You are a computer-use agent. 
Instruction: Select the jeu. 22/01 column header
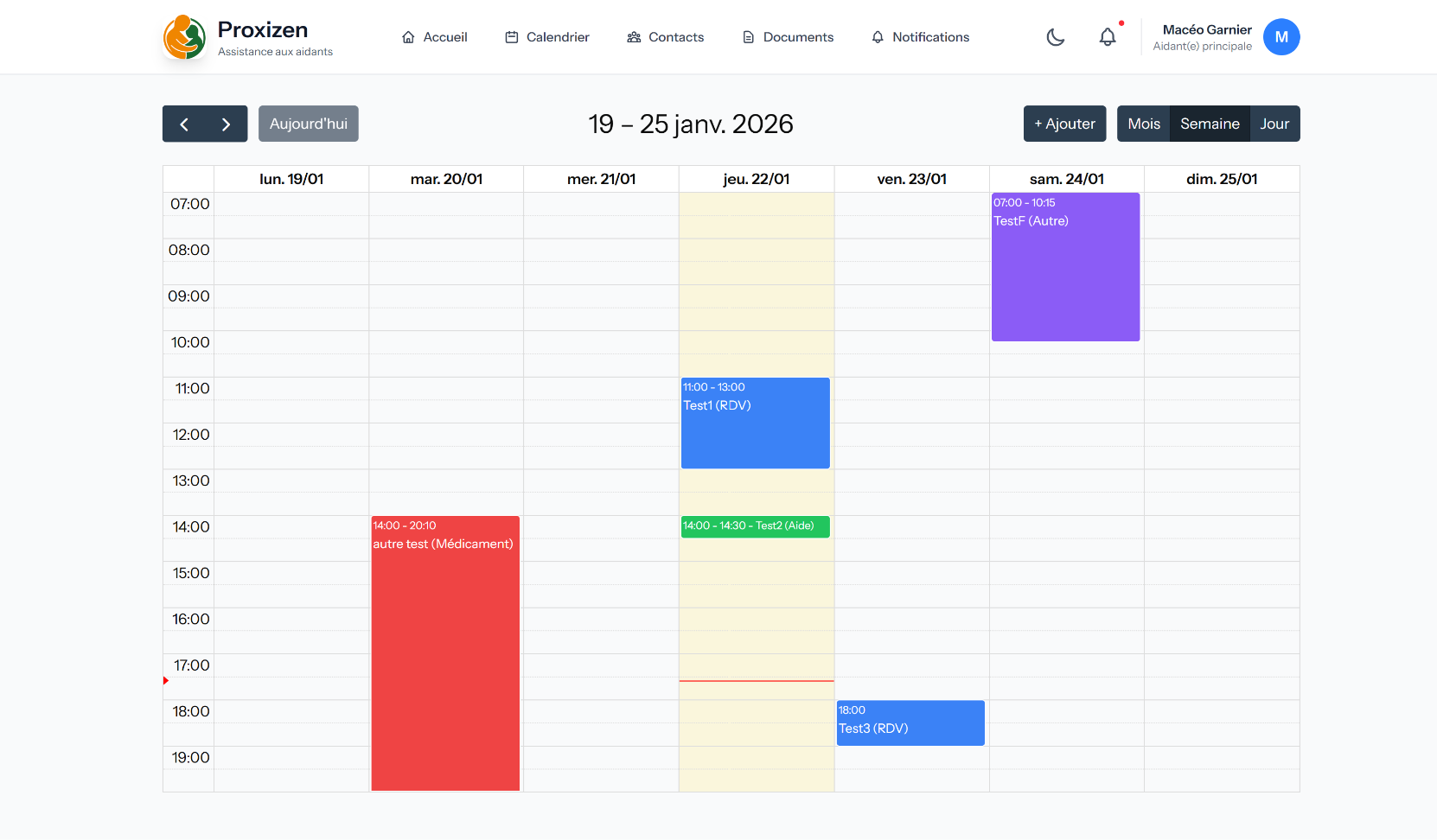pyautogui.click(x=757, y=179)
